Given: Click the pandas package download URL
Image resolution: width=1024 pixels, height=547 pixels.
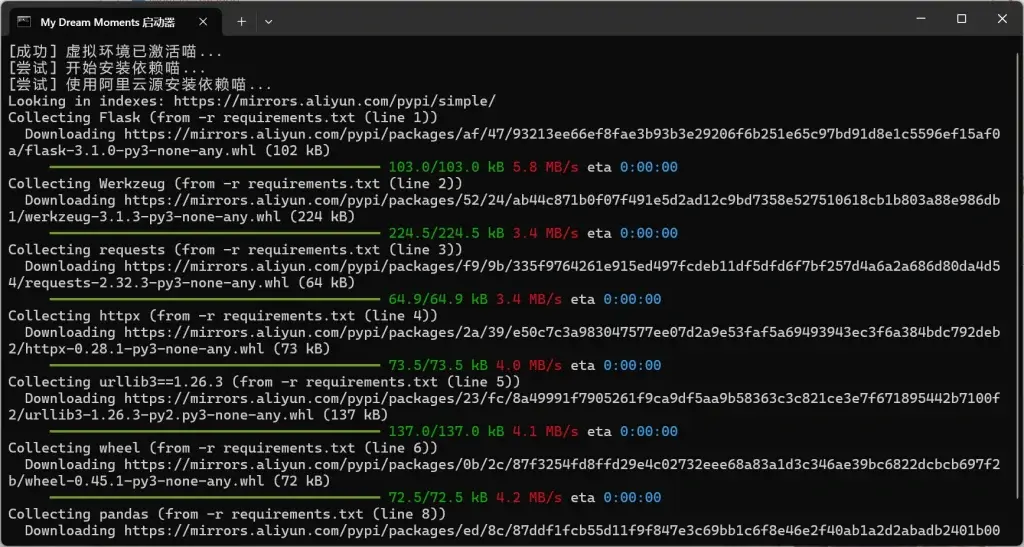Looking at the screenshot, I should tap(560, 530).
